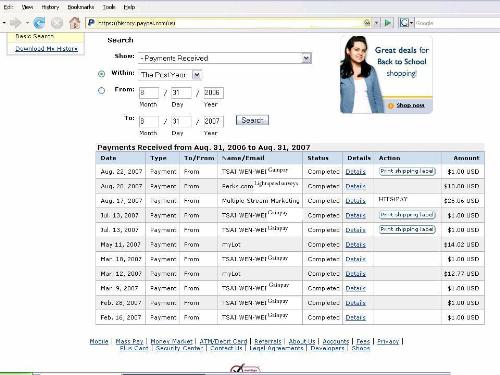
Task: Expand the address bar history dropdown arrow
Action: pyautogui.click(x=376, y=23)
